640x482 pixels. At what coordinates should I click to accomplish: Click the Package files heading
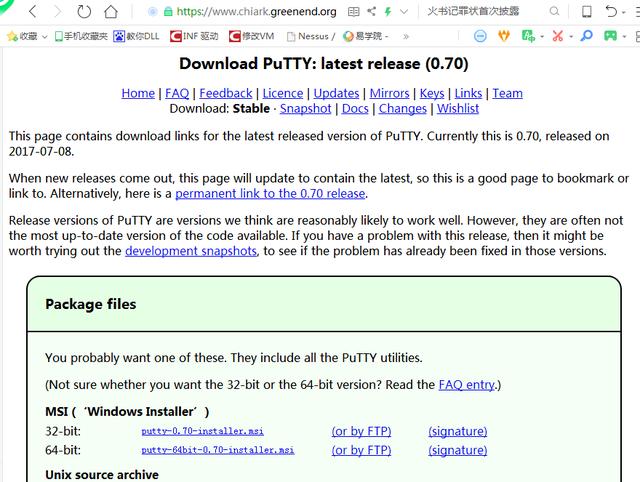[x=91, y=304]
